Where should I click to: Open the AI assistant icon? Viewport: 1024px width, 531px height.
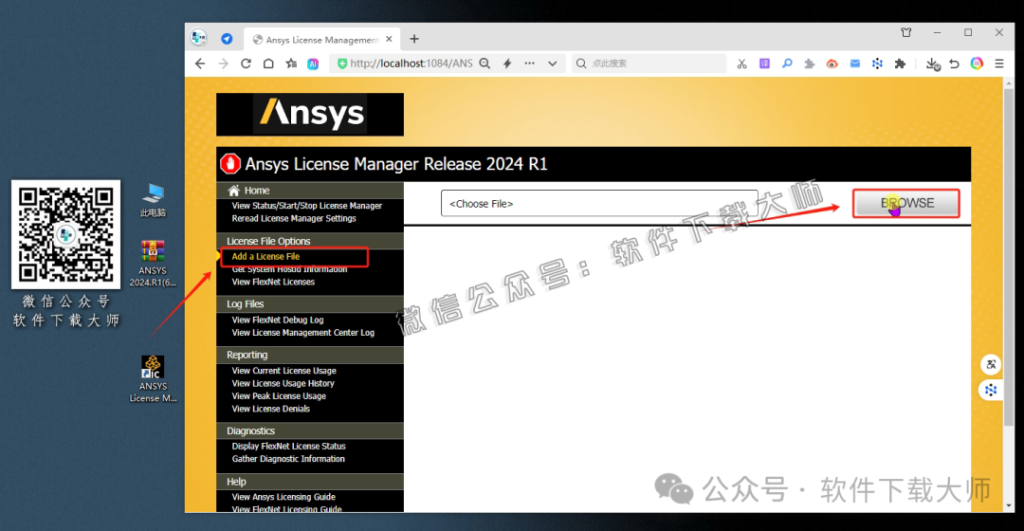point(313,64)
